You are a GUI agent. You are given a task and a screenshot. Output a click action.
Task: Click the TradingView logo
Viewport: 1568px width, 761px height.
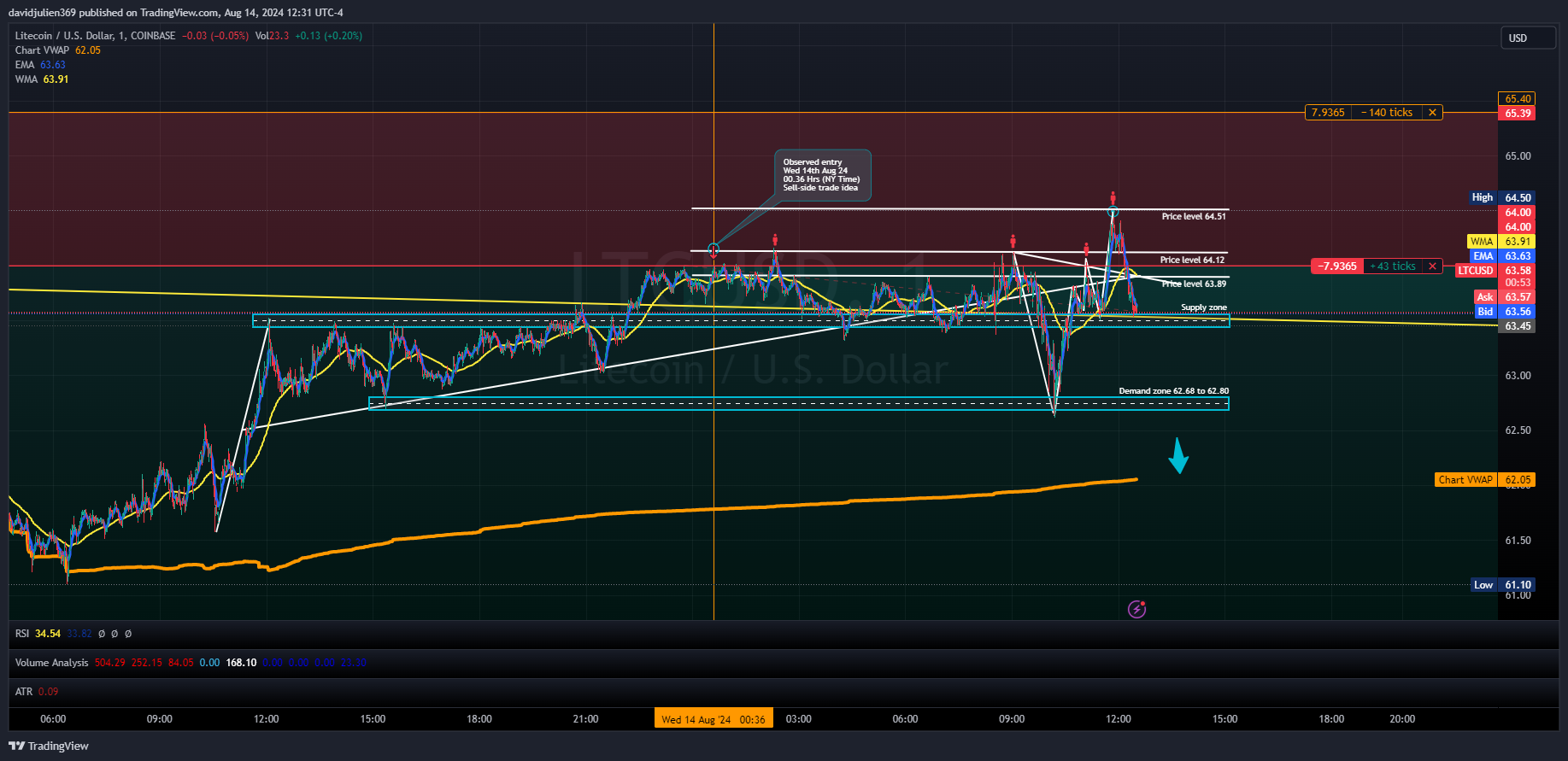[x=49, y=746]
